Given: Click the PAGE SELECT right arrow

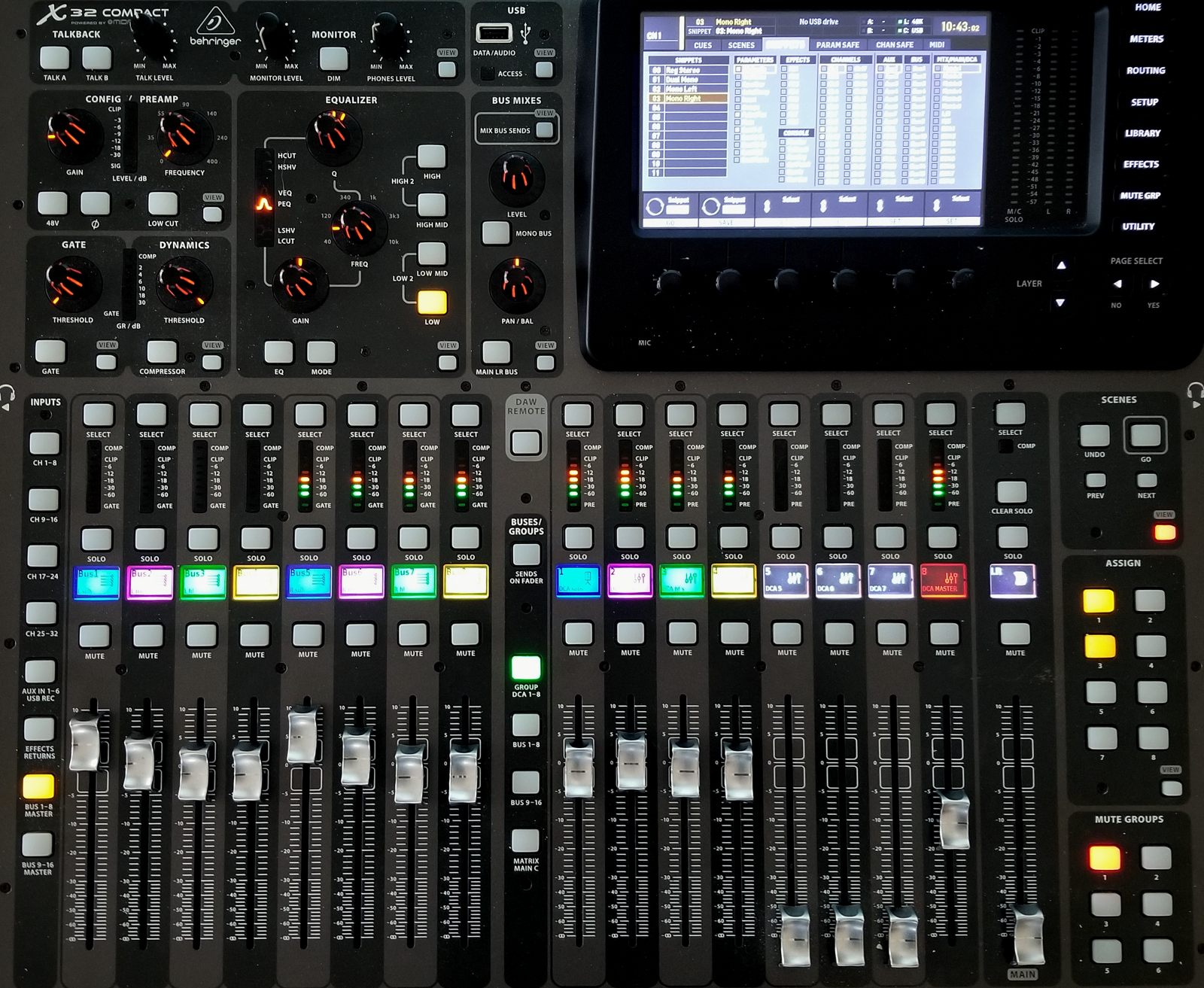Looking at the screenshot, I should (x=1154, y=284).
